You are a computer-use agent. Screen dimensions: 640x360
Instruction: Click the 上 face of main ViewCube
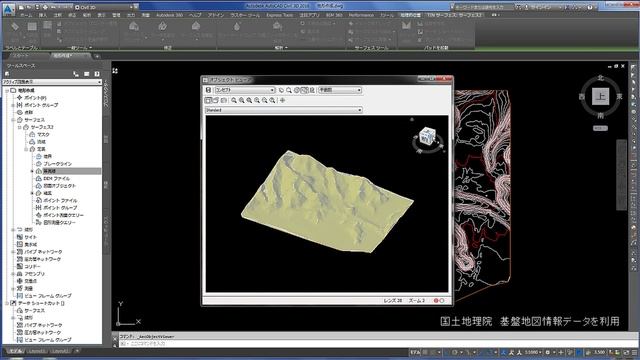click(600, 96)
